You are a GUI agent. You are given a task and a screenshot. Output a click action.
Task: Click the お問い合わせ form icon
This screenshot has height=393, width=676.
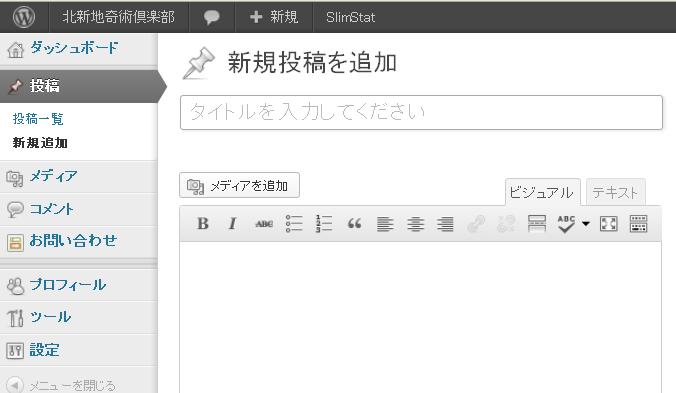click(x=15, y=243)
